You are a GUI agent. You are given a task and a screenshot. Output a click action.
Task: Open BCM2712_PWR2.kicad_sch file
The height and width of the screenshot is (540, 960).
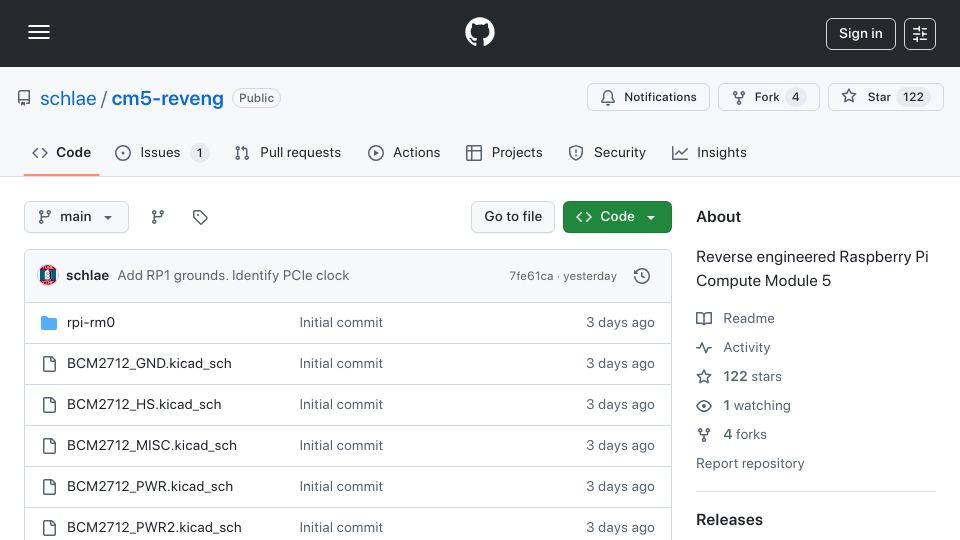click(154, 528)
